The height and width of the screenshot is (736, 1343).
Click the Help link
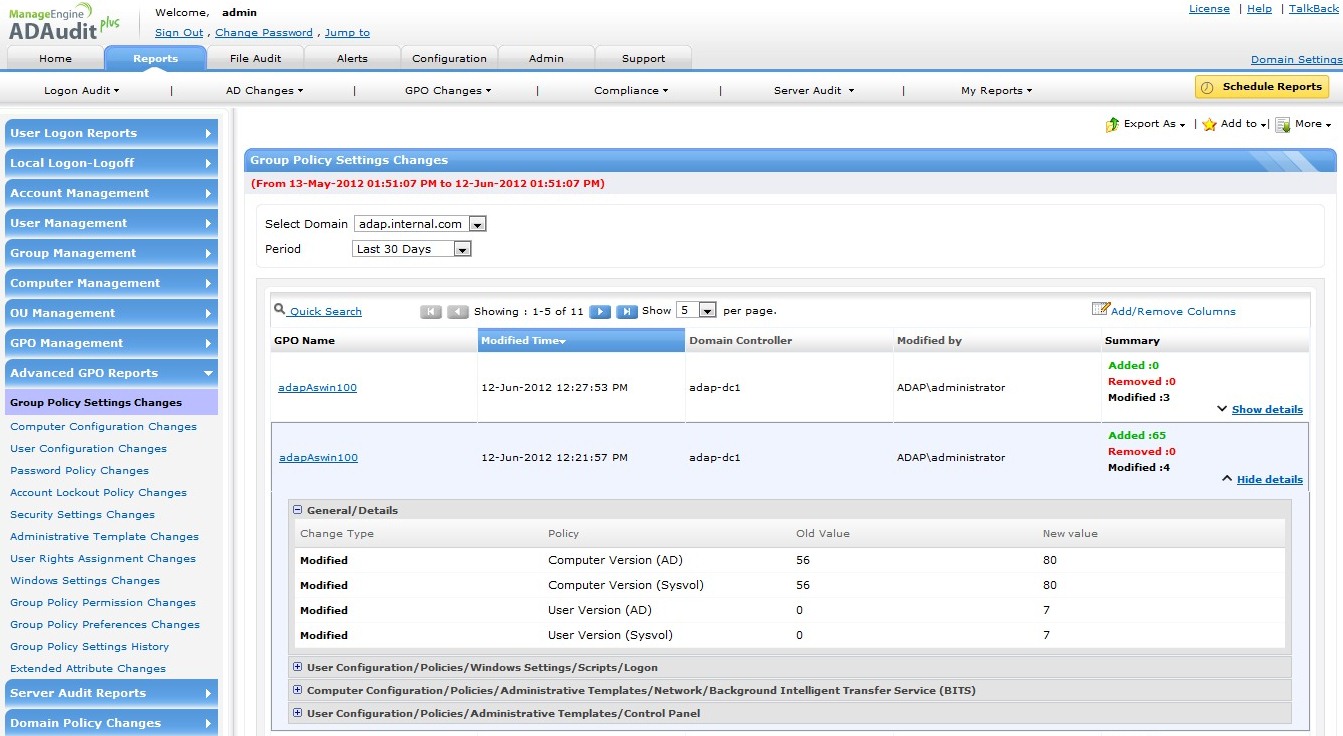point(1259,9)
